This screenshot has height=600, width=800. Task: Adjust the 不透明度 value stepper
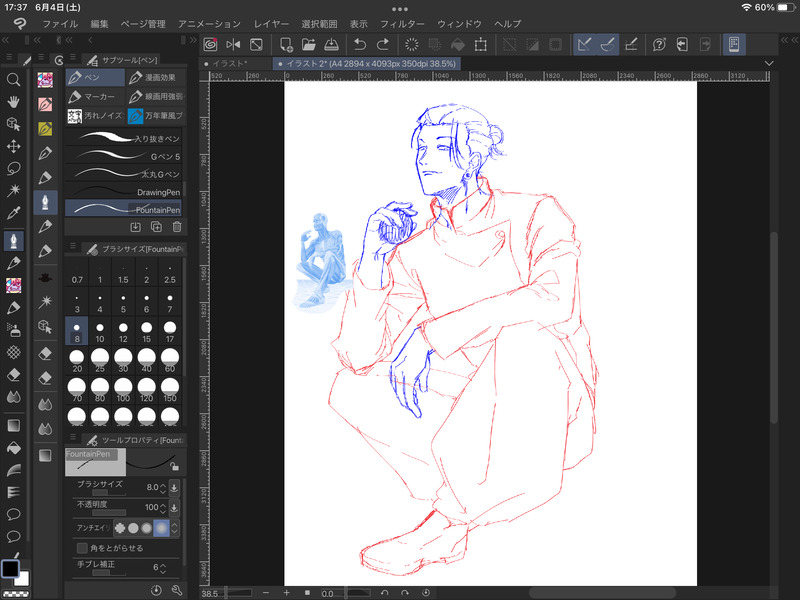click(x=163, y=508)
